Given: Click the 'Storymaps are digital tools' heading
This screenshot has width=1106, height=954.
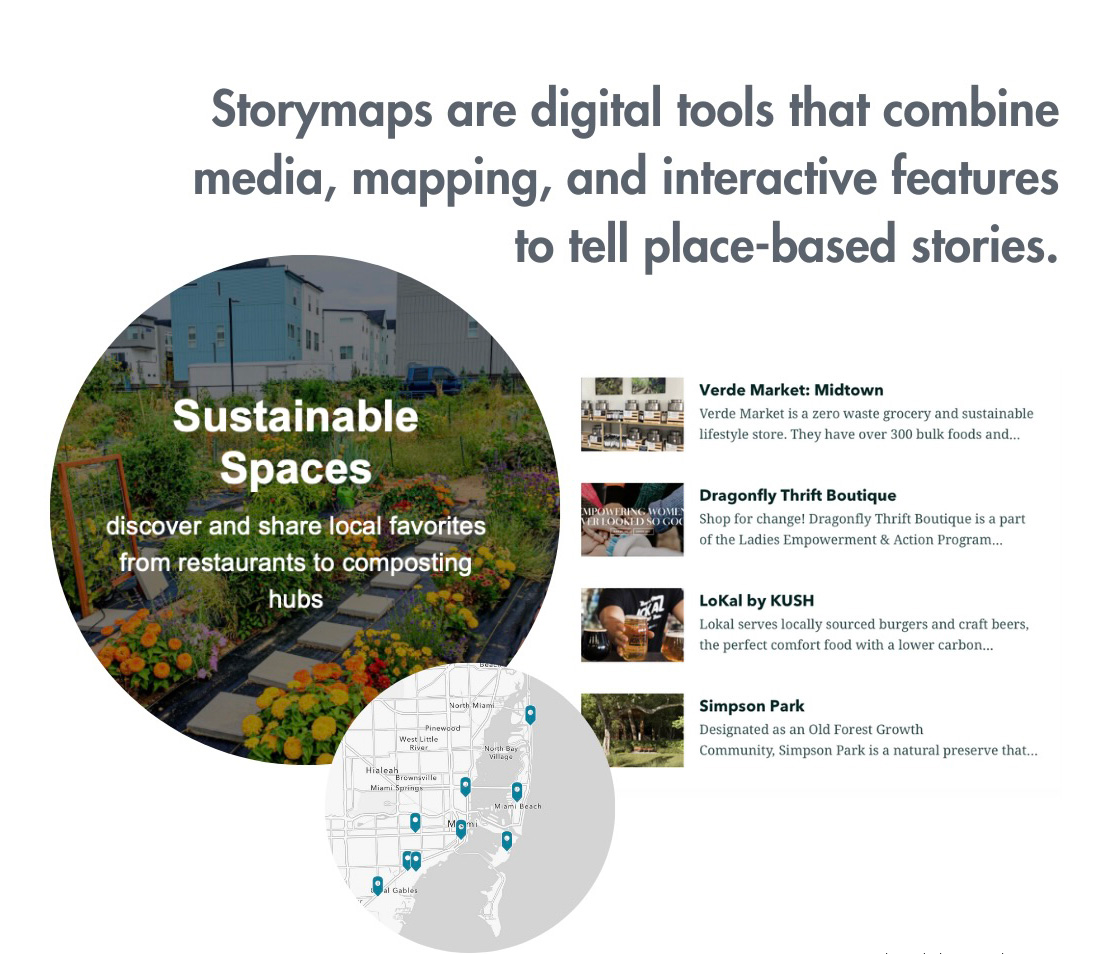Looking at the screenshot, I should (x=626, y=176).
